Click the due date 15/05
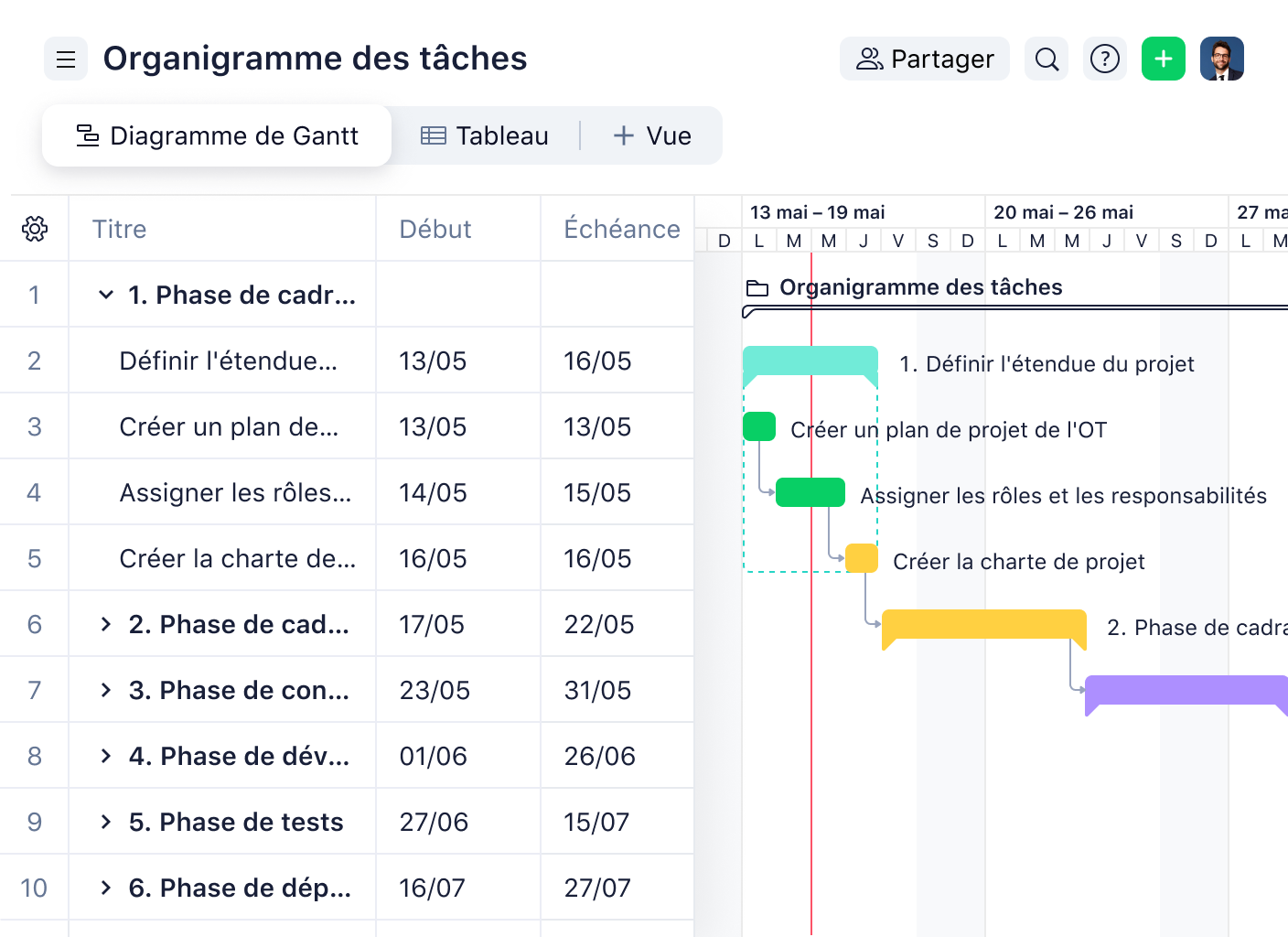 597,493
